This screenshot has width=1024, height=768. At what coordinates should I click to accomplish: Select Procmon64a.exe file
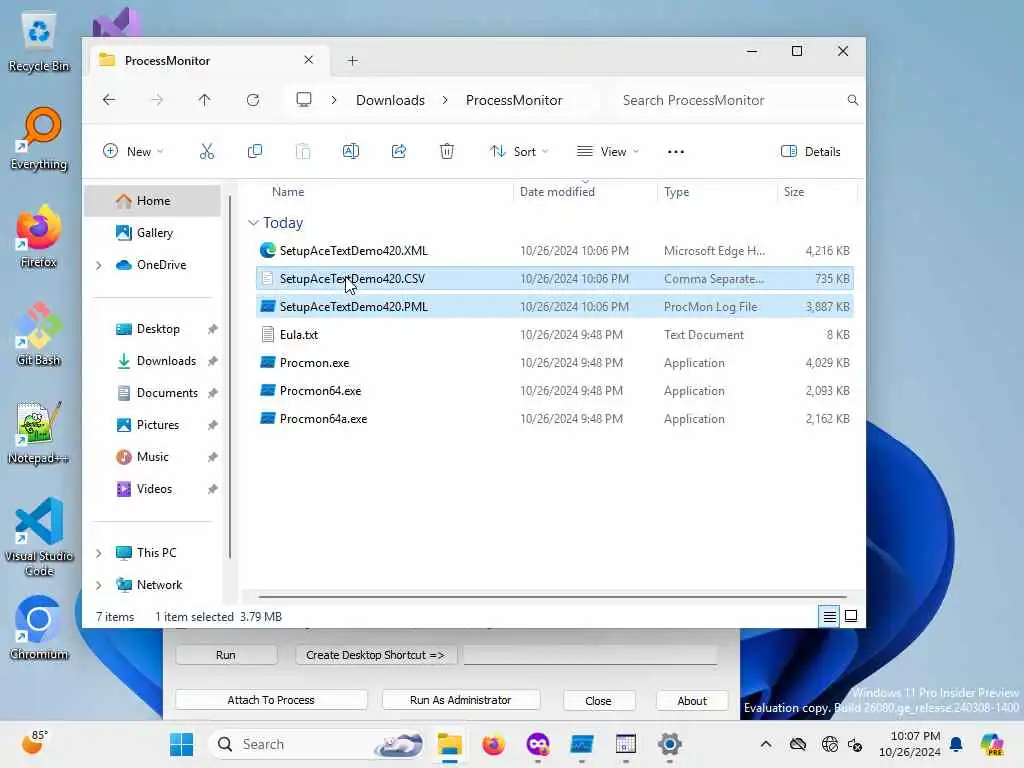(554, 419)
